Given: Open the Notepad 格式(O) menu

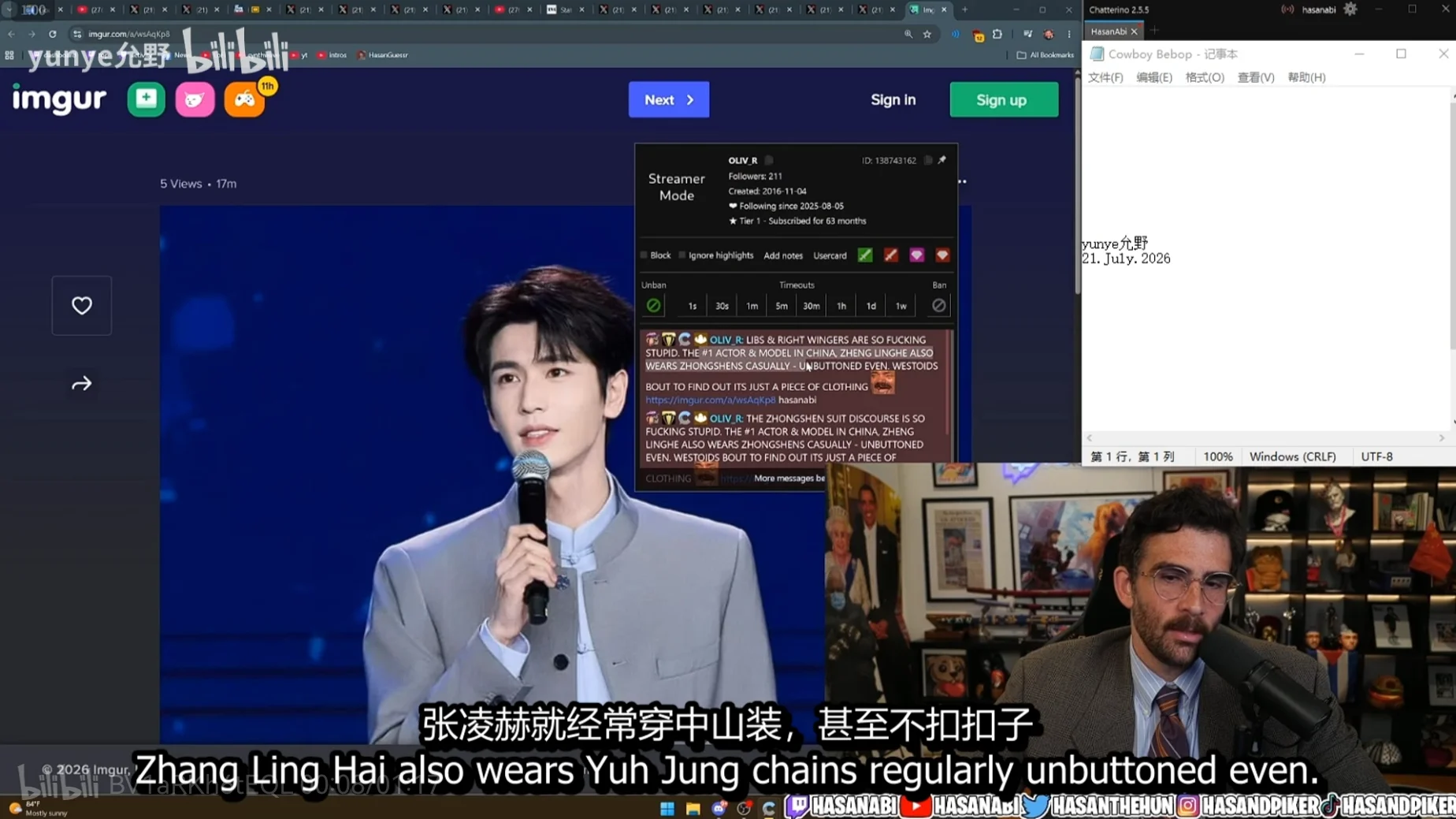Looking at the screenshot, I should pyautogui.click(x=1205, y=77).
